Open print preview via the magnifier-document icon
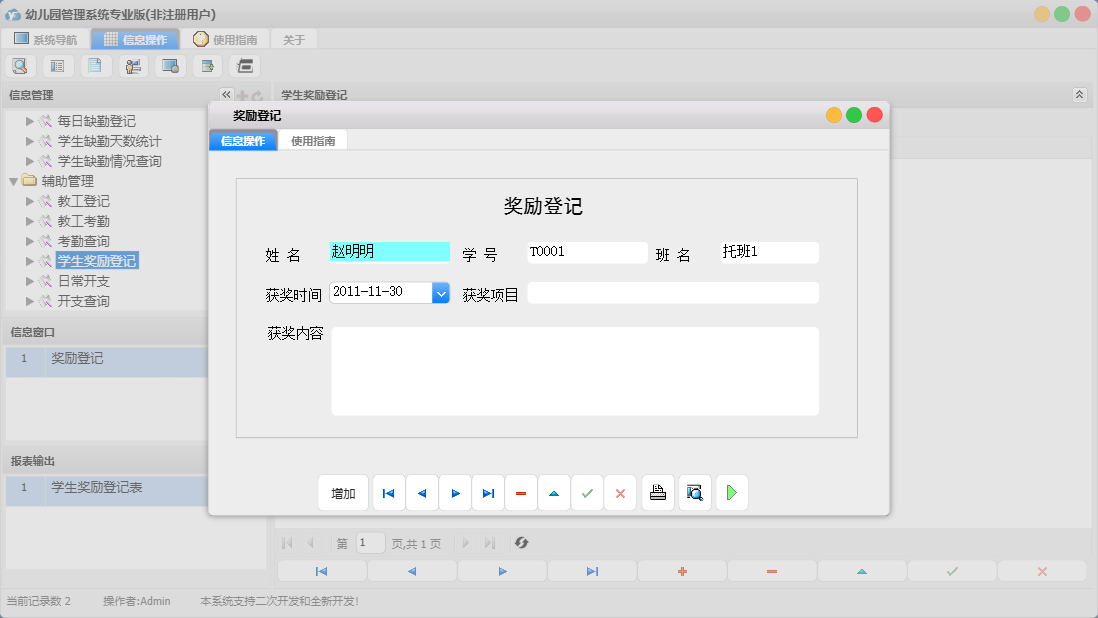 [x=694, y=492]
